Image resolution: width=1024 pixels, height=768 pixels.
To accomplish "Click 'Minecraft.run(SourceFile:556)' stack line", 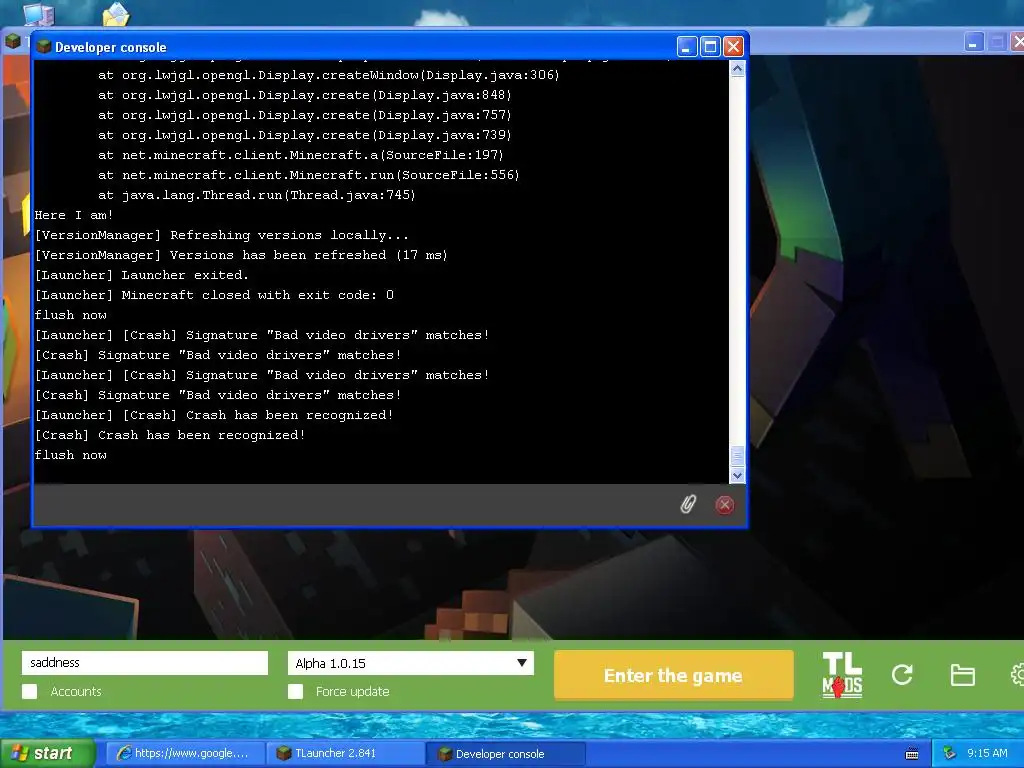I will (x=309, y=175).
